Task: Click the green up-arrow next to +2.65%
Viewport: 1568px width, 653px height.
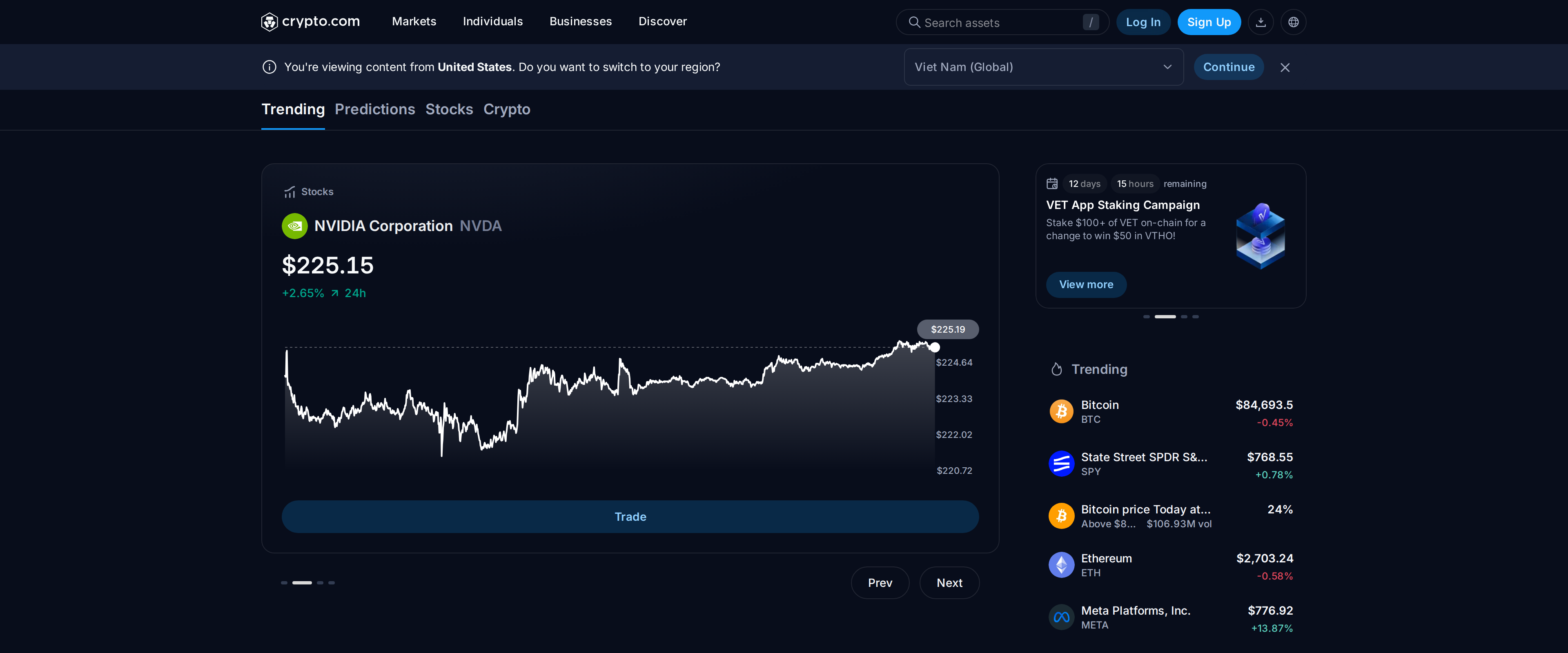Action: [x=335, y=293]
